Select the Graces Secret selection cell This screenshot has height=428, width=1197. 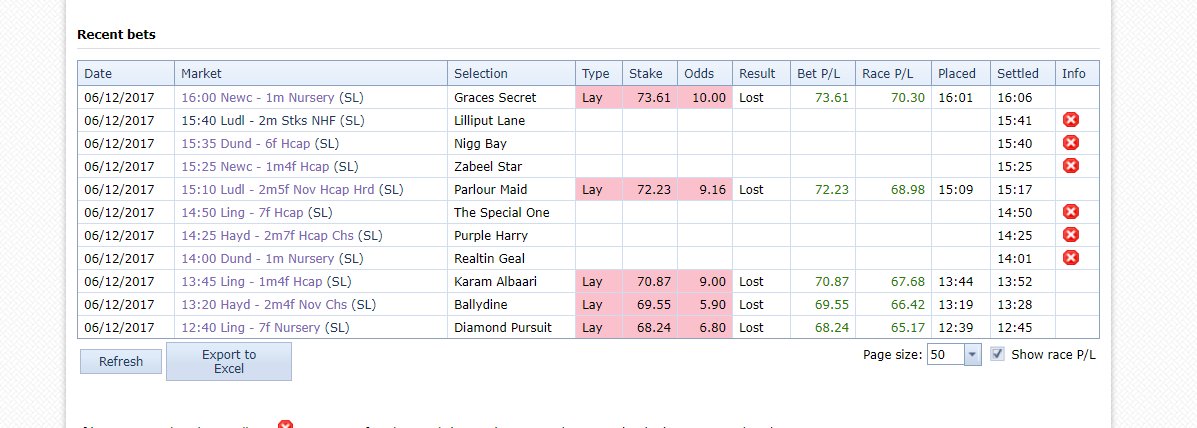(511, 98)
